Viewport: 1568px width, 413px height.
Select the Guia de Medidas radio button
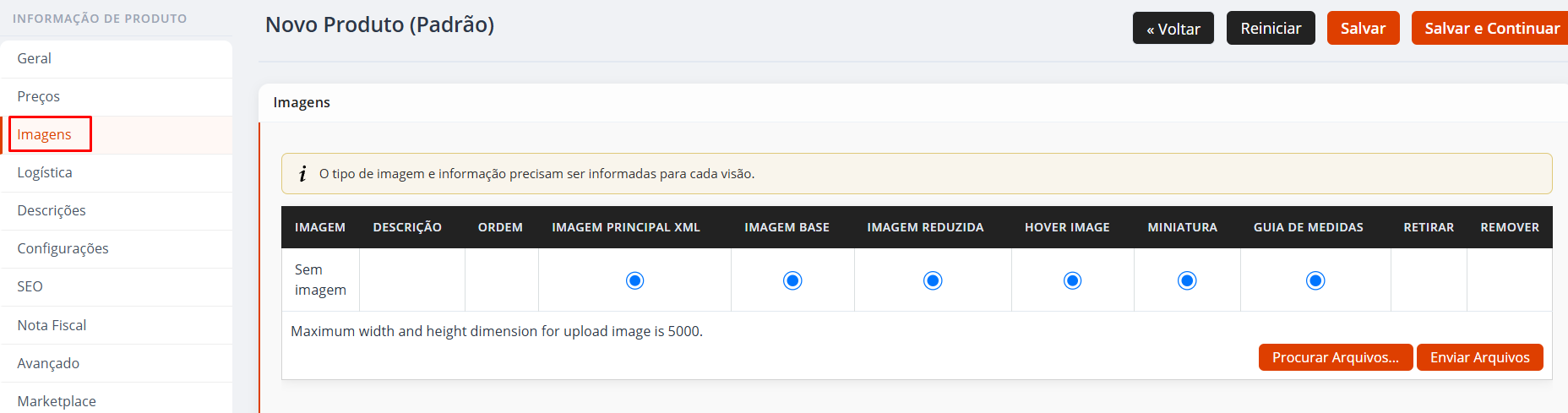pos(1315,280)
